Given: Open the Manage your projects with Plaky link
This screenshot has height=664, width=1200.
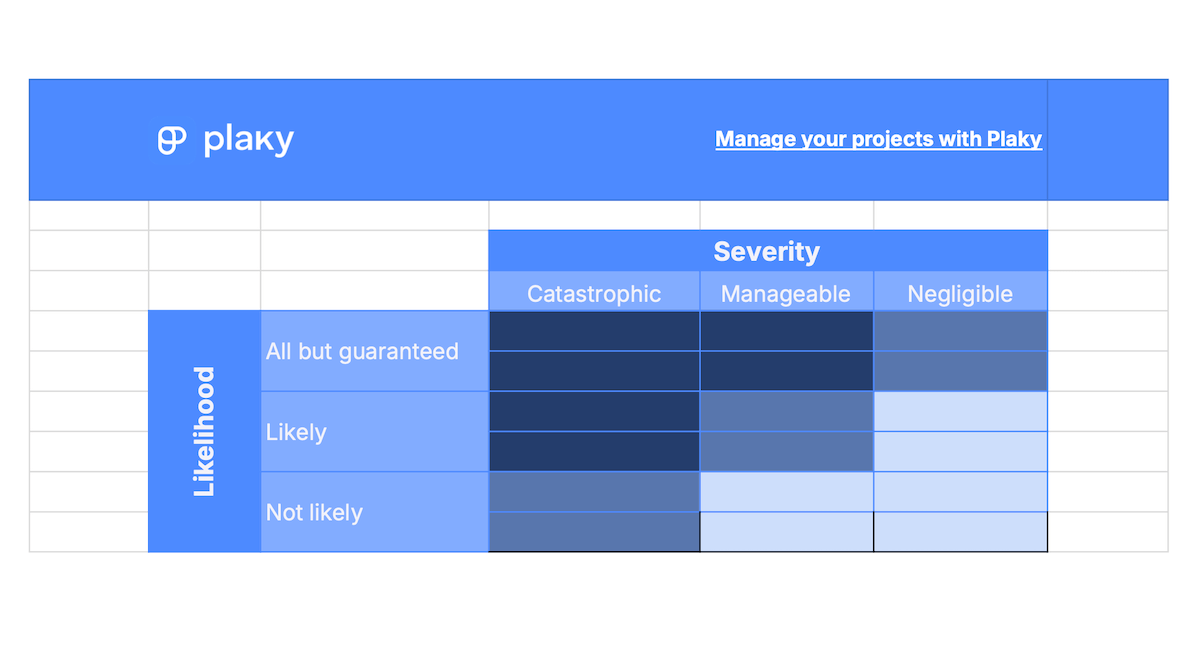Looking at the screenshot, I should point(878,139).
